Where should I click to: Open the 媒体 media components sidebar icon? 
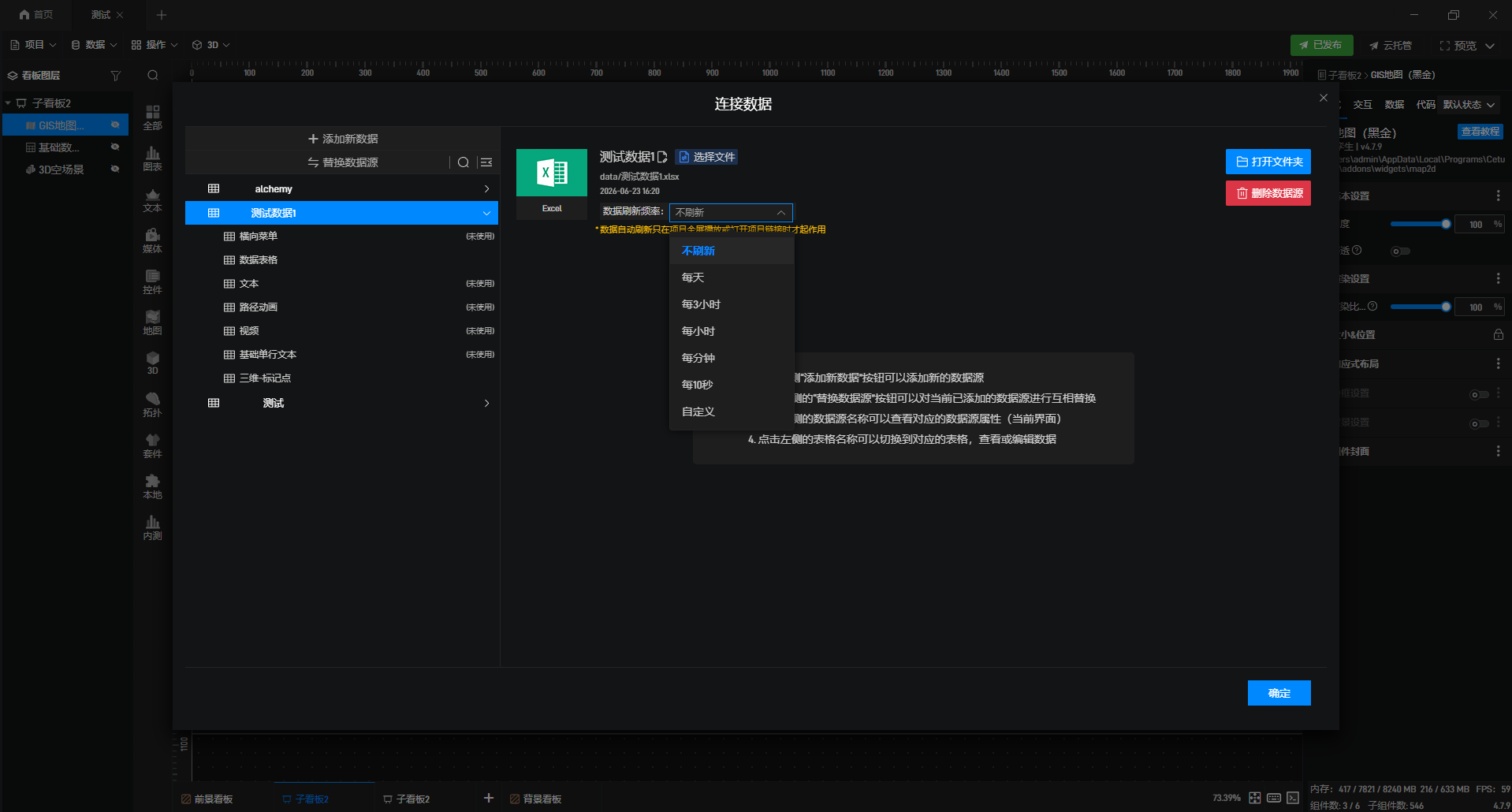pos(152,240)
